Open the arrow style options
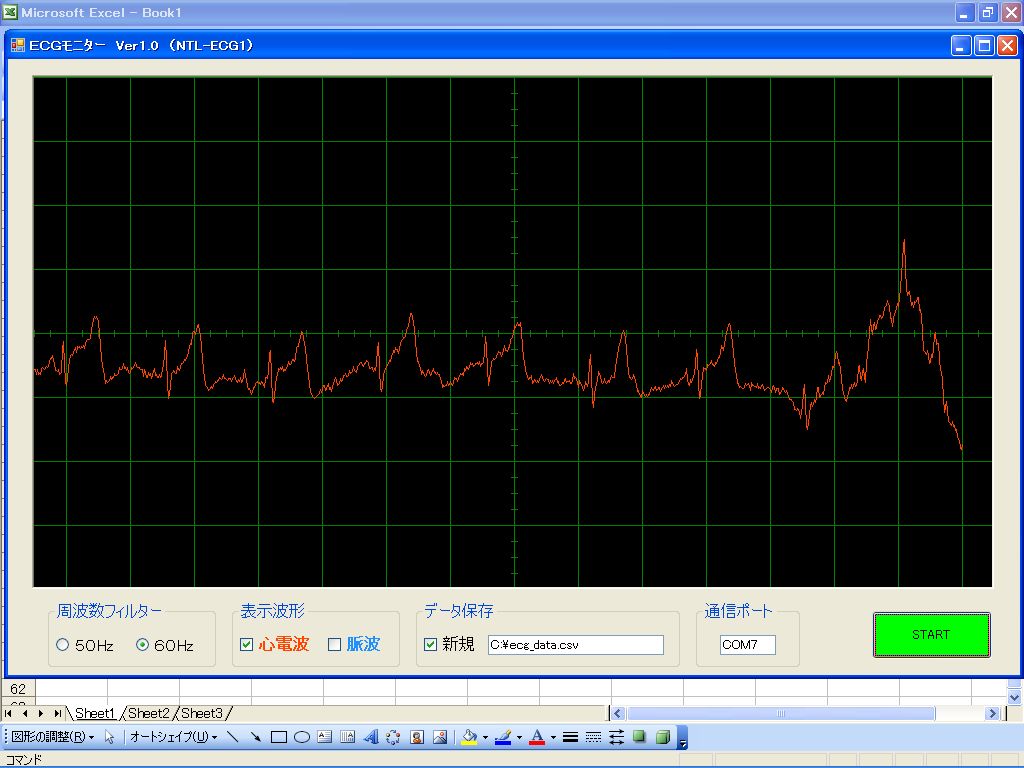This screenshot has width=1024, height=768. (616, 737)
